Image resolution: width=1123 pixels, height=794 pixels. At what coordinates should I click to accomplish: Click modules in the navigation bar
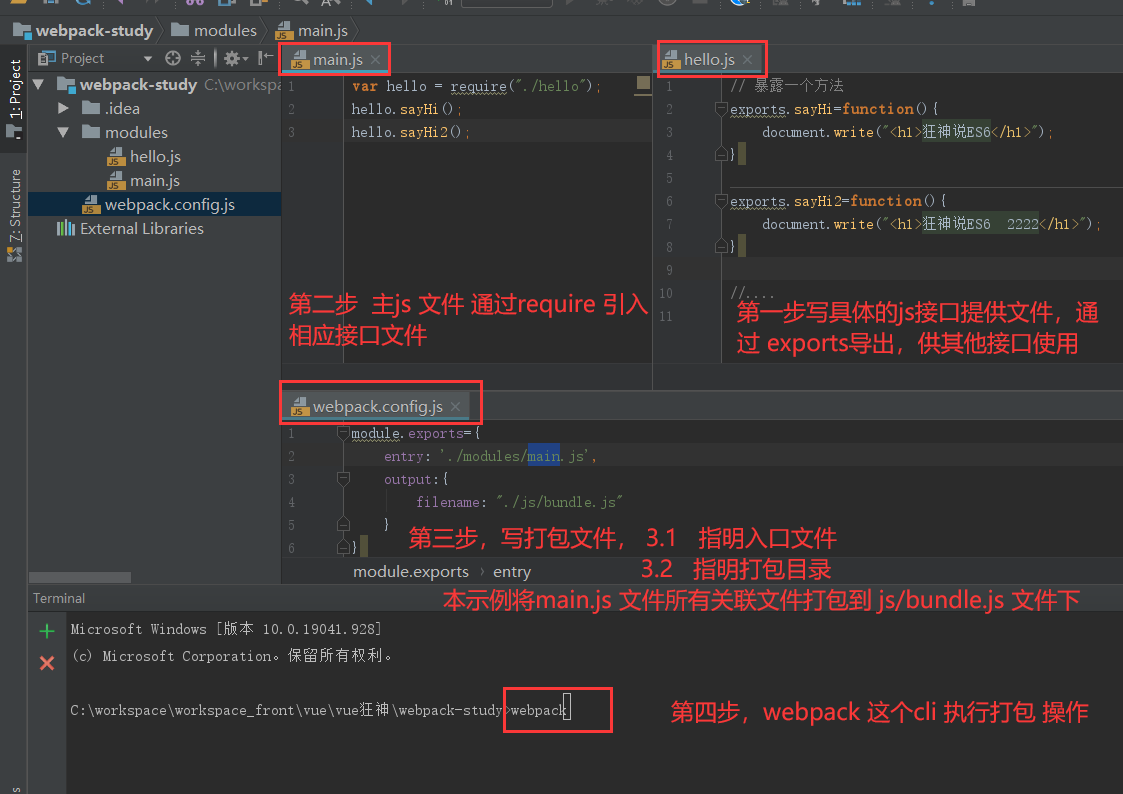[x=214, y=31]
